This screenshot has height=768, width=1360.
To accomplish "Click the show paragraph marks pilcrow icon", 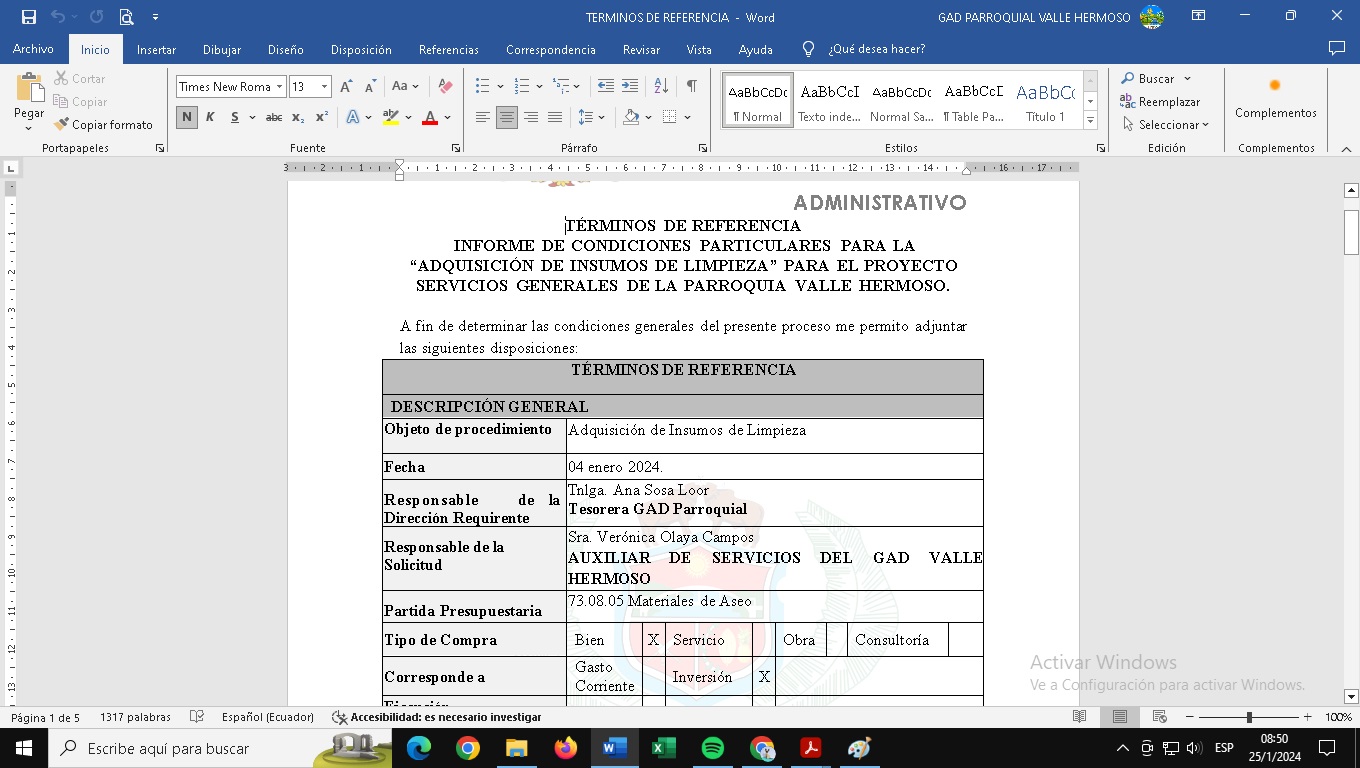I will click(x=691, y=86).
